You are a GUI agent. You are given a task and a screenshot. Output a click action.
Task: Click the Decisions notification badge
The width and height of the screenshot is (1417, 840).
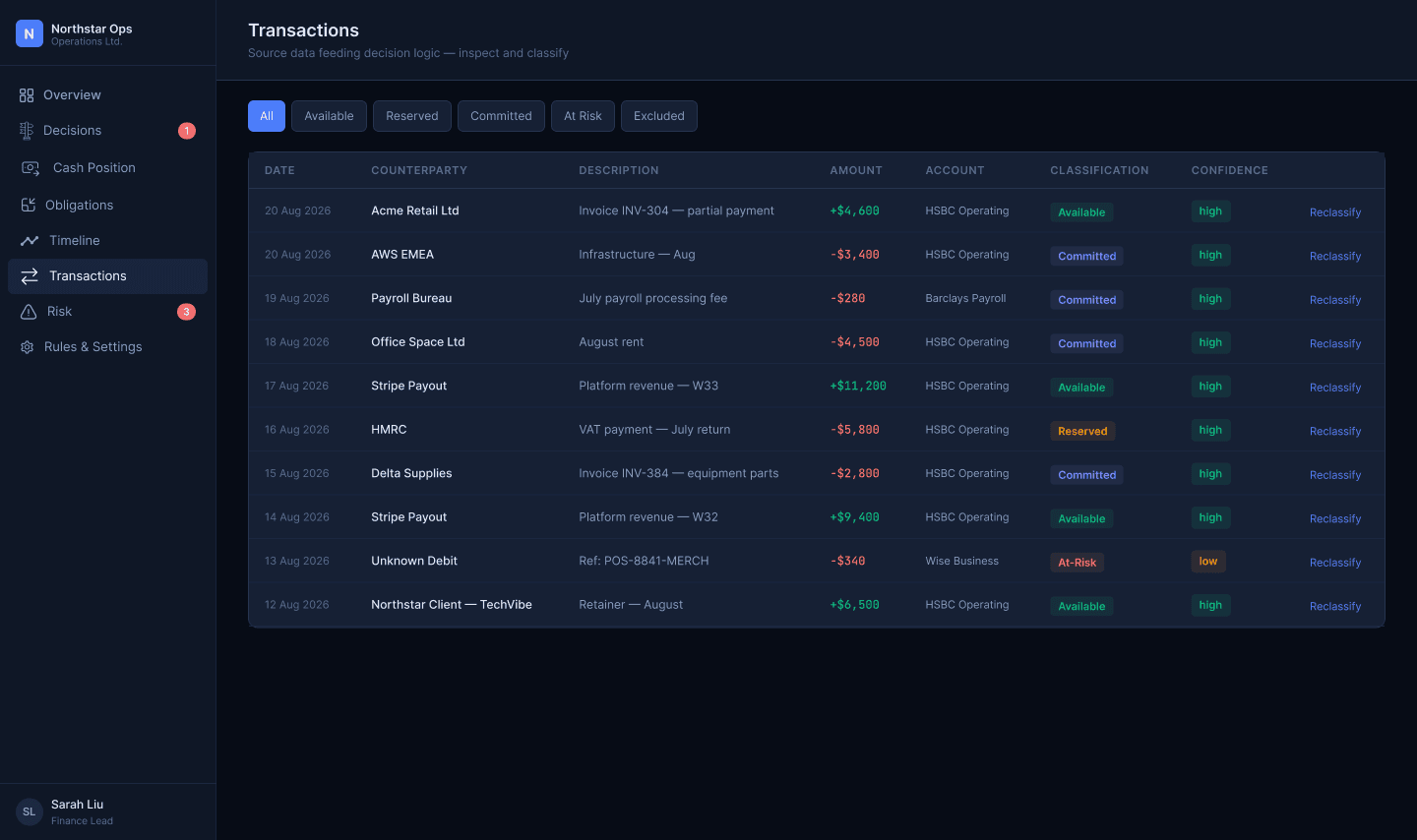point(187,131)
